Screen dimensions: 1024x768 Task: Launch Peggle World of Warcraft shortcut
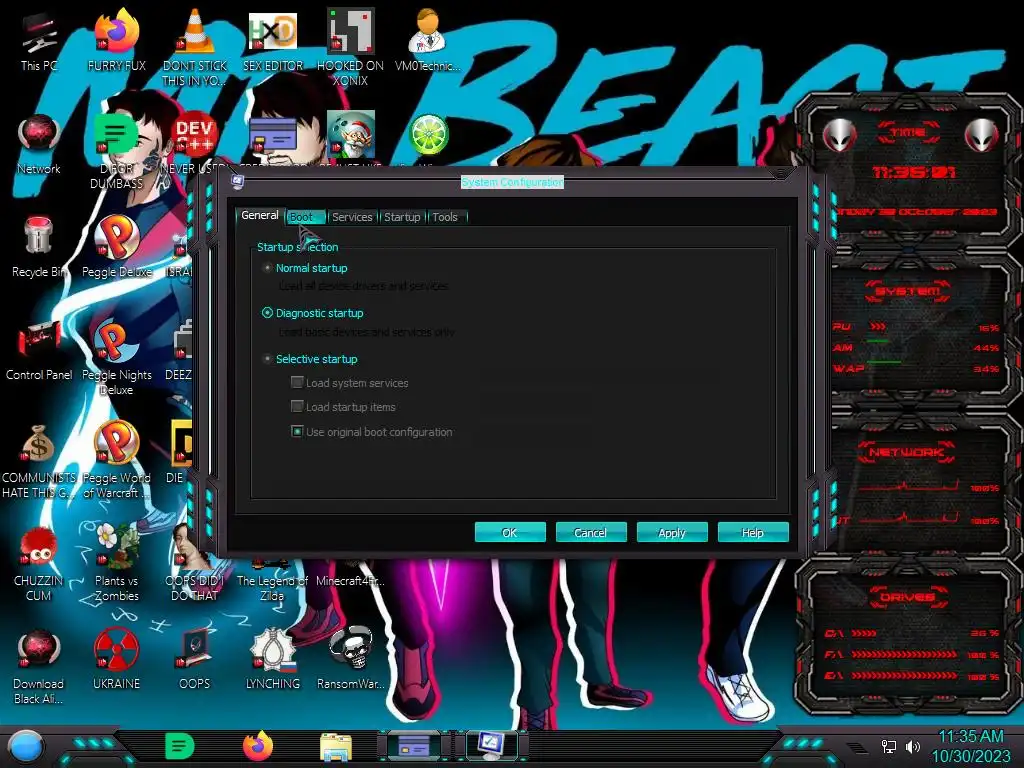tap(116, 460)
